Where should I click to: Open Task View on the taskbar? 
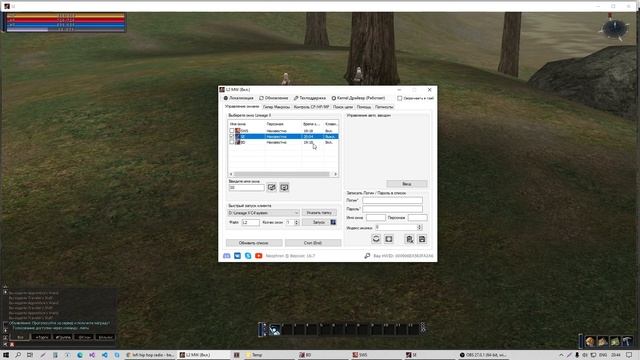pos(30,355)
